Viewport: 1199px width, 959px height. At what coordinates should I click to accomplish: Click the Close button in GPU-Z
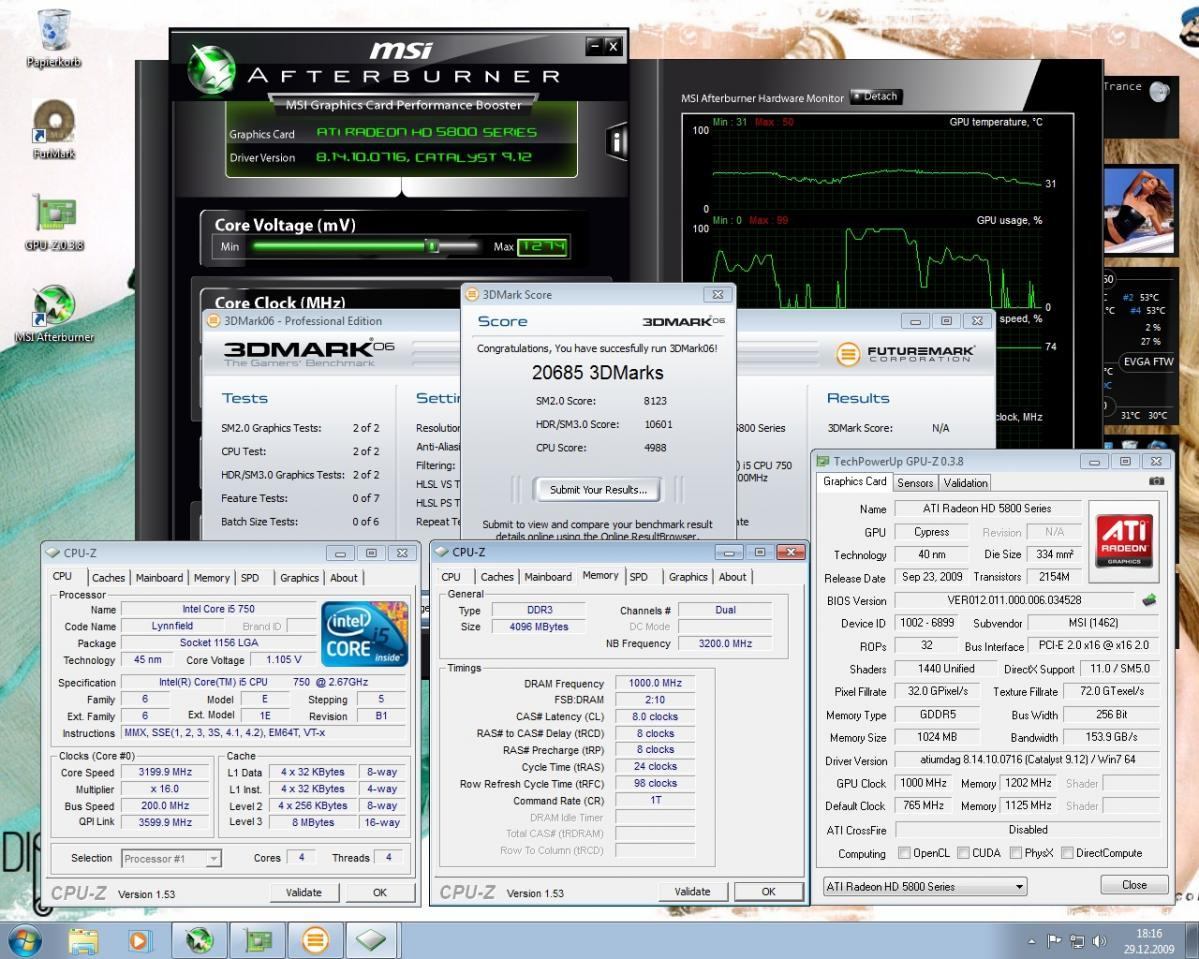point(1134,885)
